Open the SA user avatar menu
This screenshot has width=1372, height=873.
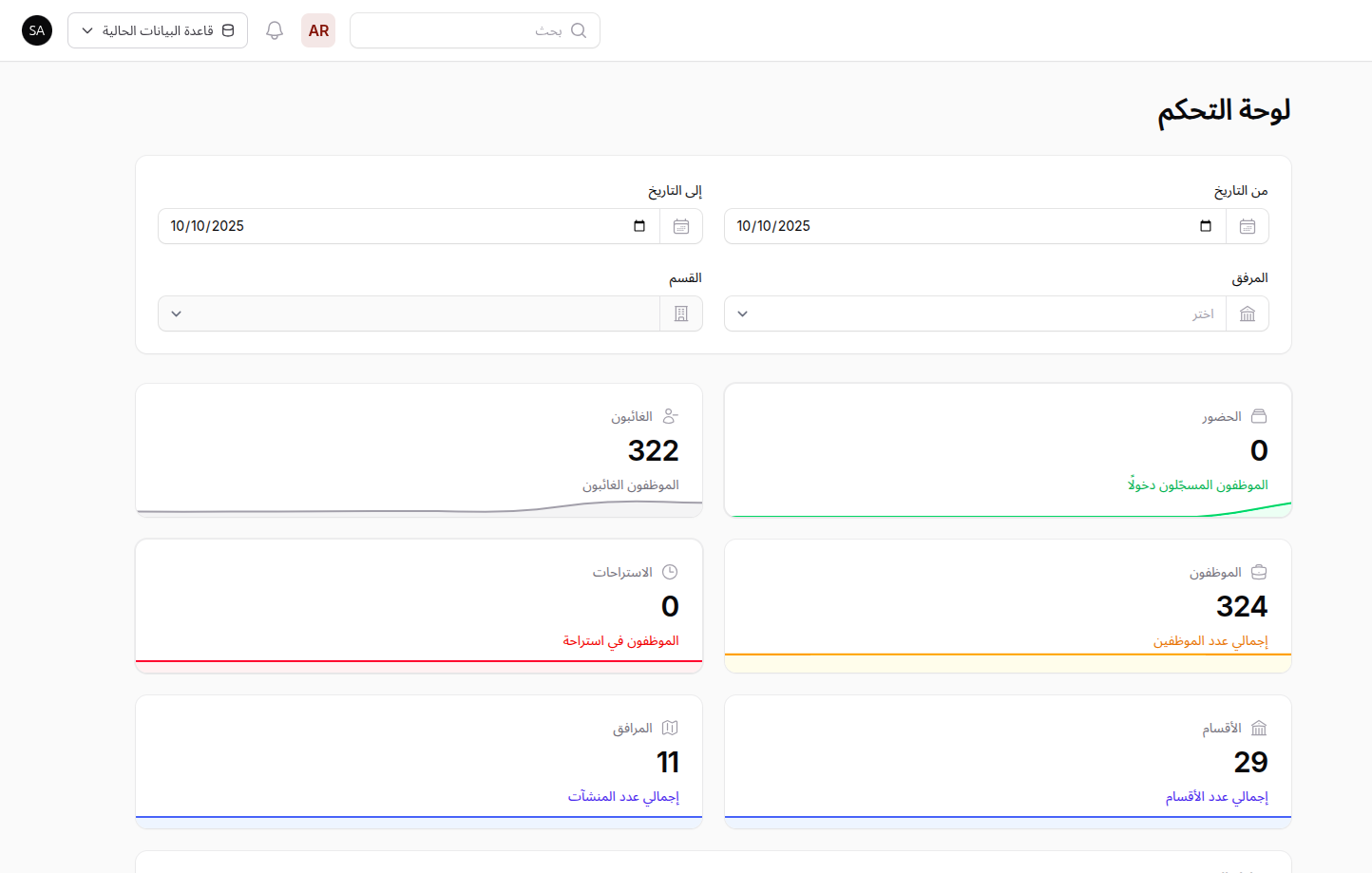37,30
